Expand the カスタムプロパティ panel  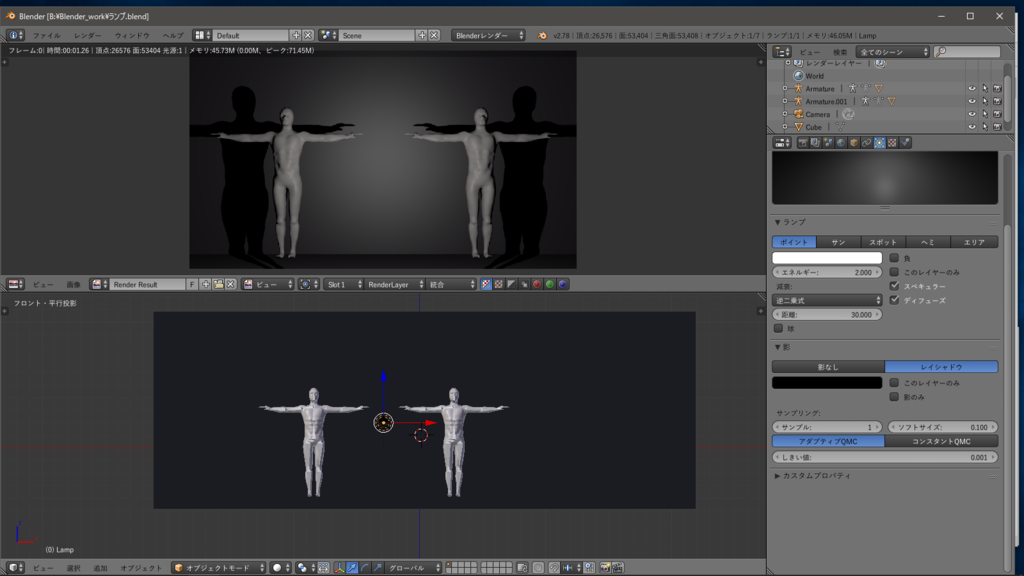pos(812,475)
